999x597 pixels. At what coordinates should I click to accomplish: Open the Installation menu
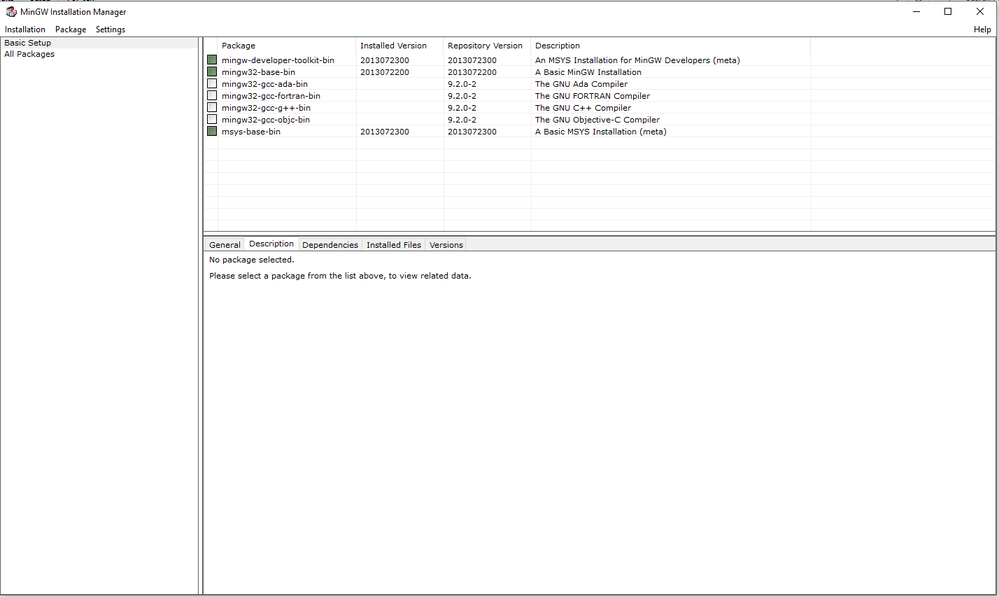(25, 29)
